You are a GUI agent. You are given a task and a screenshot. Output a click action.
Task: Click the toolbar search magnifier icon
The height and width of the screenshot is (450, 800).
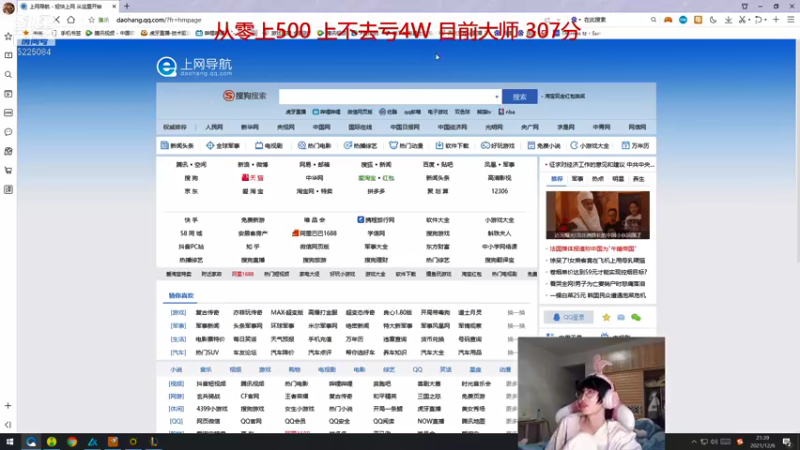tap(654, 20)
